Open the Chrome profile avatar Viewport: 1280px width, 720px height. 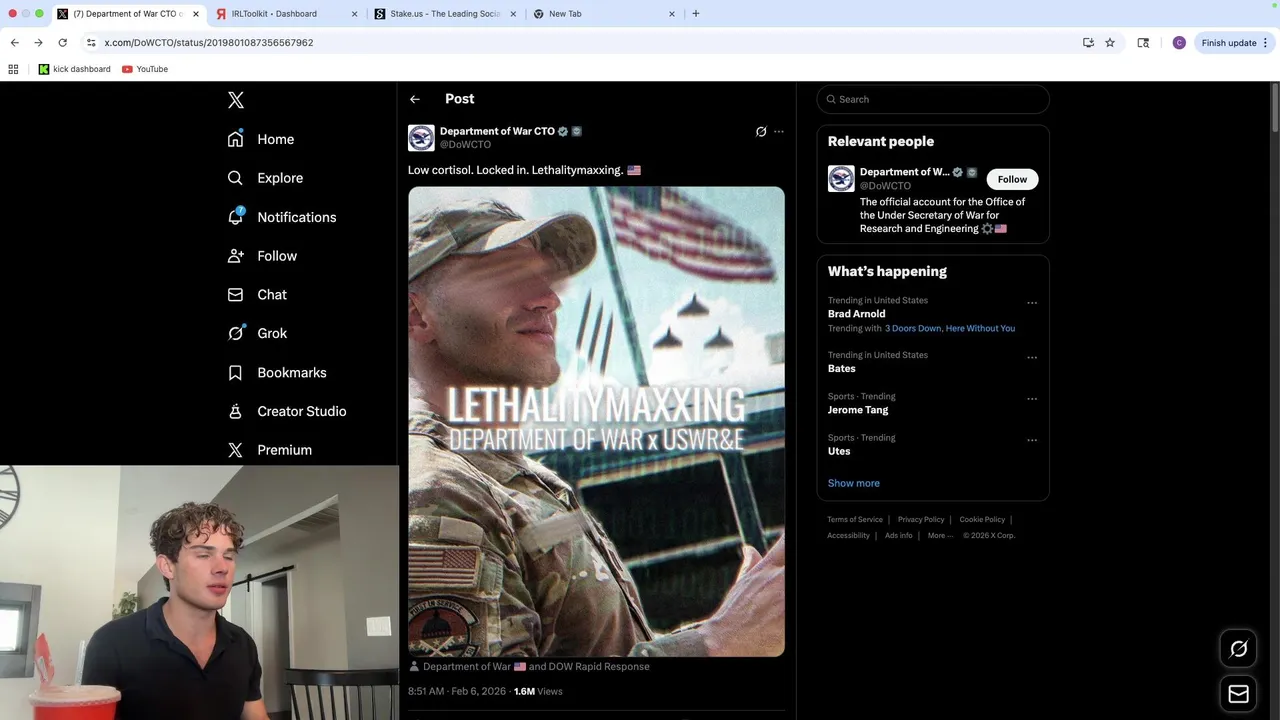1179,43
